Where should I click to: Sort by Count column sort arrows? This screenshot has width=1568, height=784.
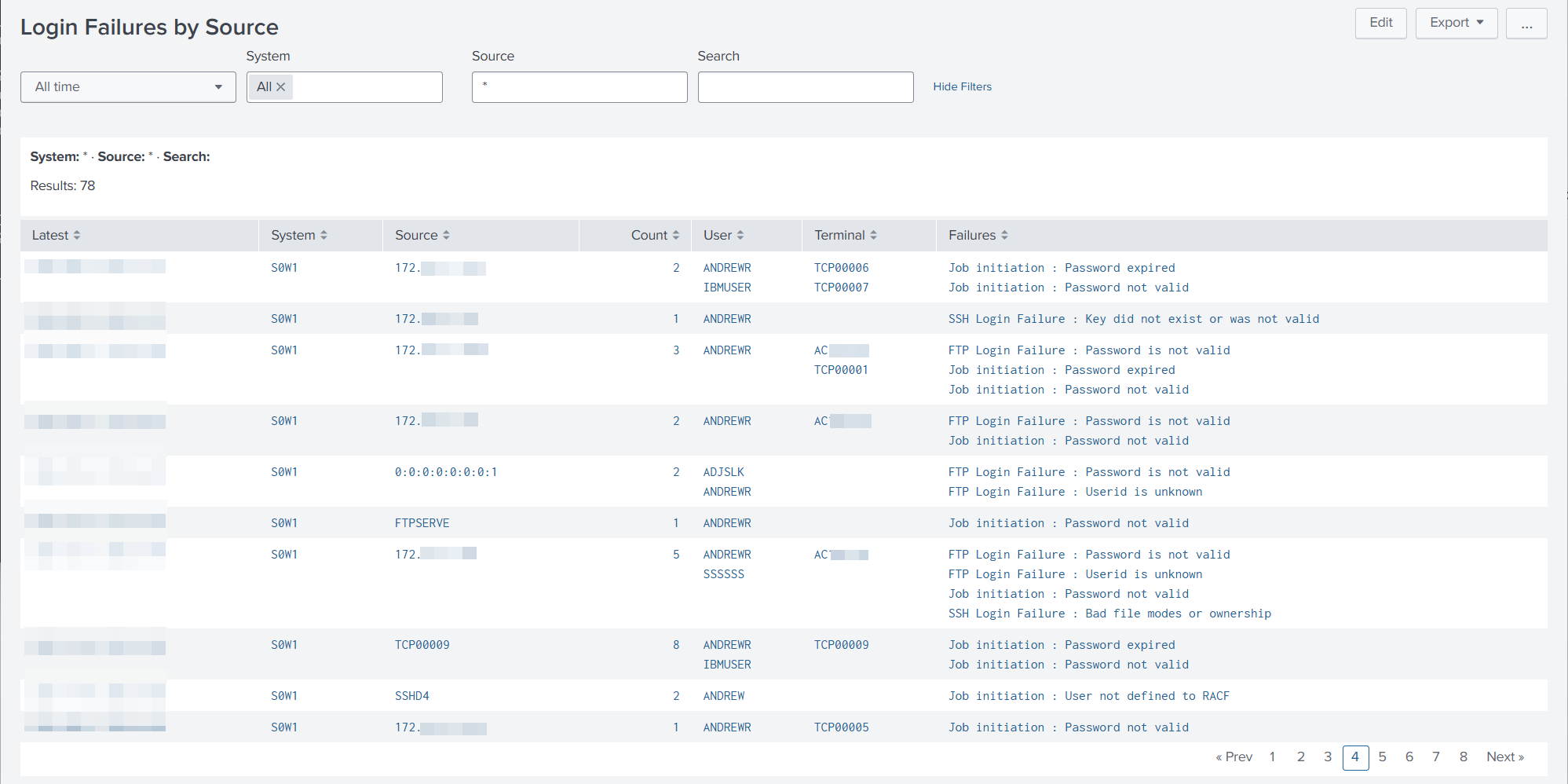click(x=675, y=236)
